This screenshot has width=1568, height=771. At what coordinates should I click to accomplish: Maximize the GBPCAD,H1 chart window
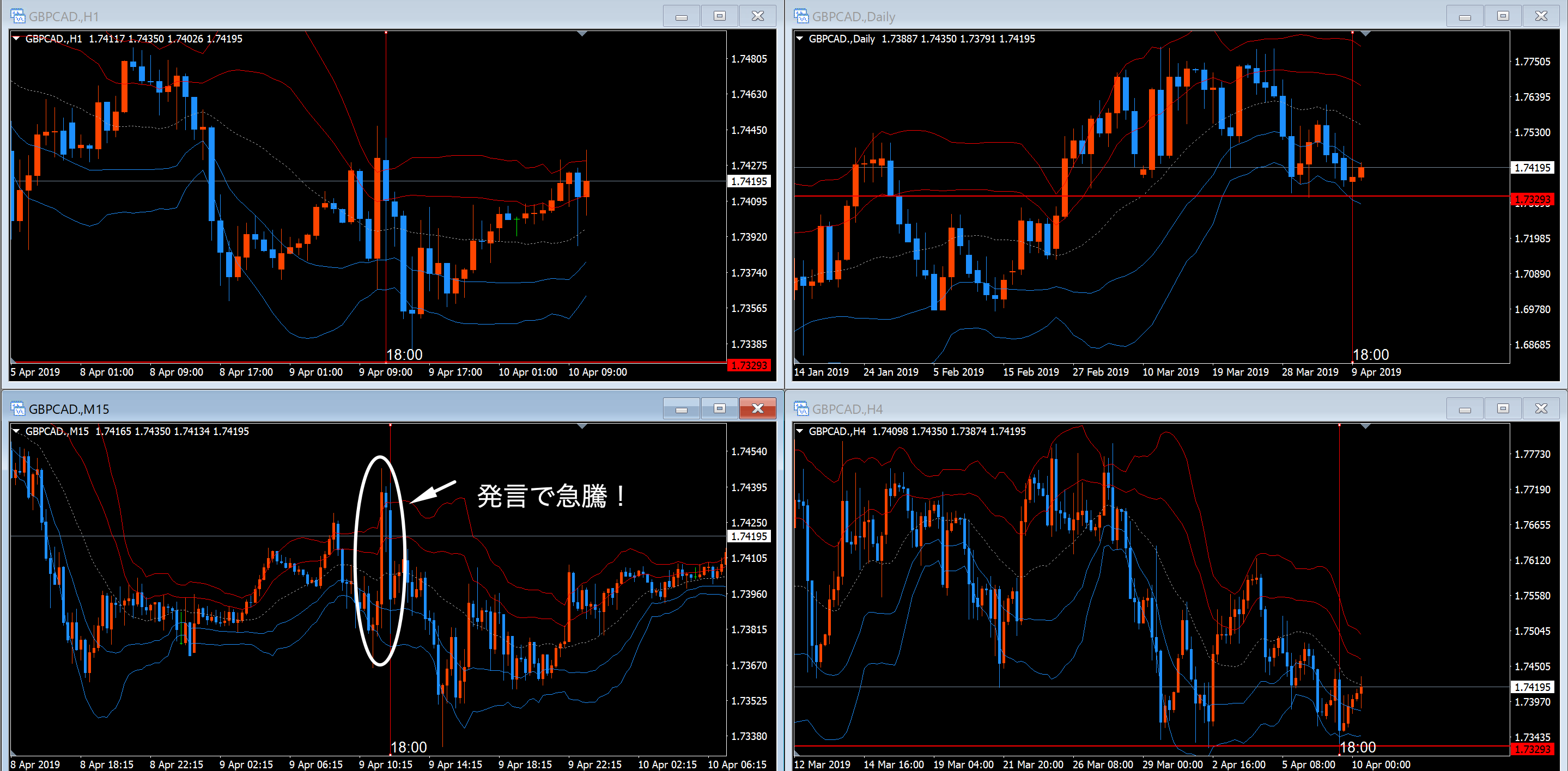(x=720, y=16)
